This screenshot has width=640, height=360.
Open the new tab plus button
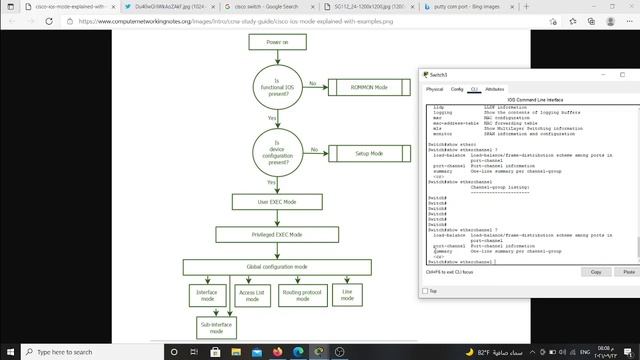[x=526, y=7]
